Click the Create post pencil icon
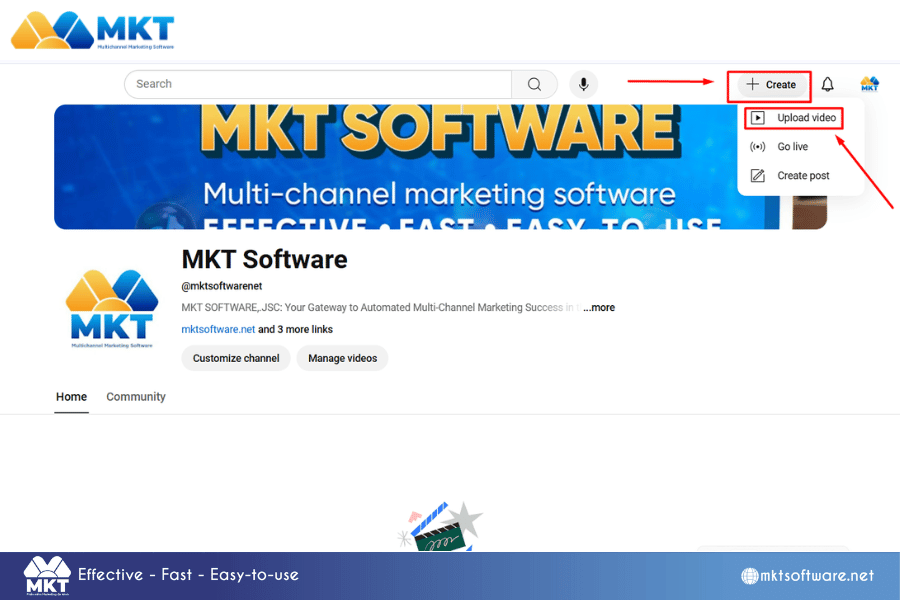This screenshot has width=900, height=600. click(758, 176)
